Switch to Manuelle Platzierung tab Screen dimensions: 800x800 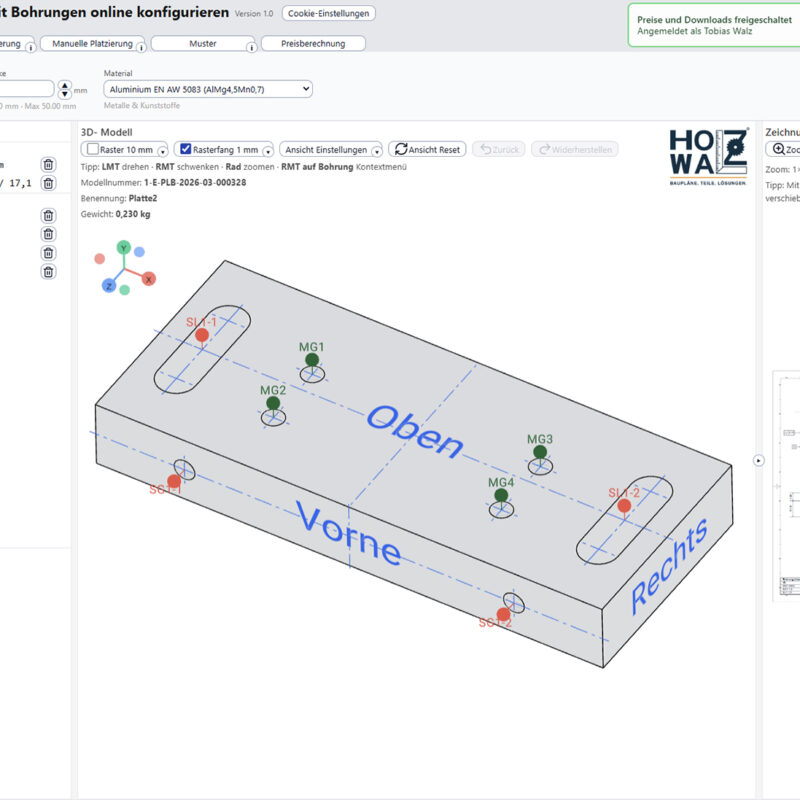92,44
